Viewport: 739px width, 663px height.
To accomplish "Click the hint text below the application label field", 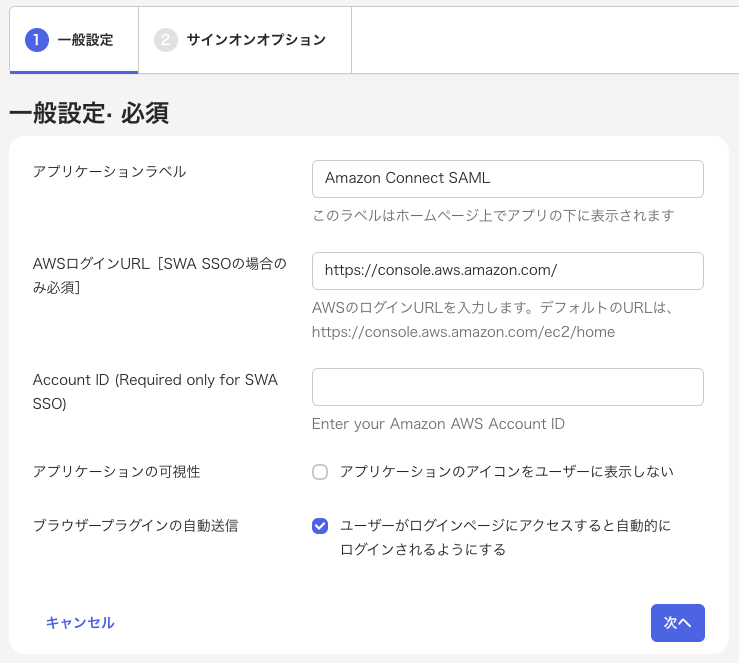I will [x=492, y=215].
